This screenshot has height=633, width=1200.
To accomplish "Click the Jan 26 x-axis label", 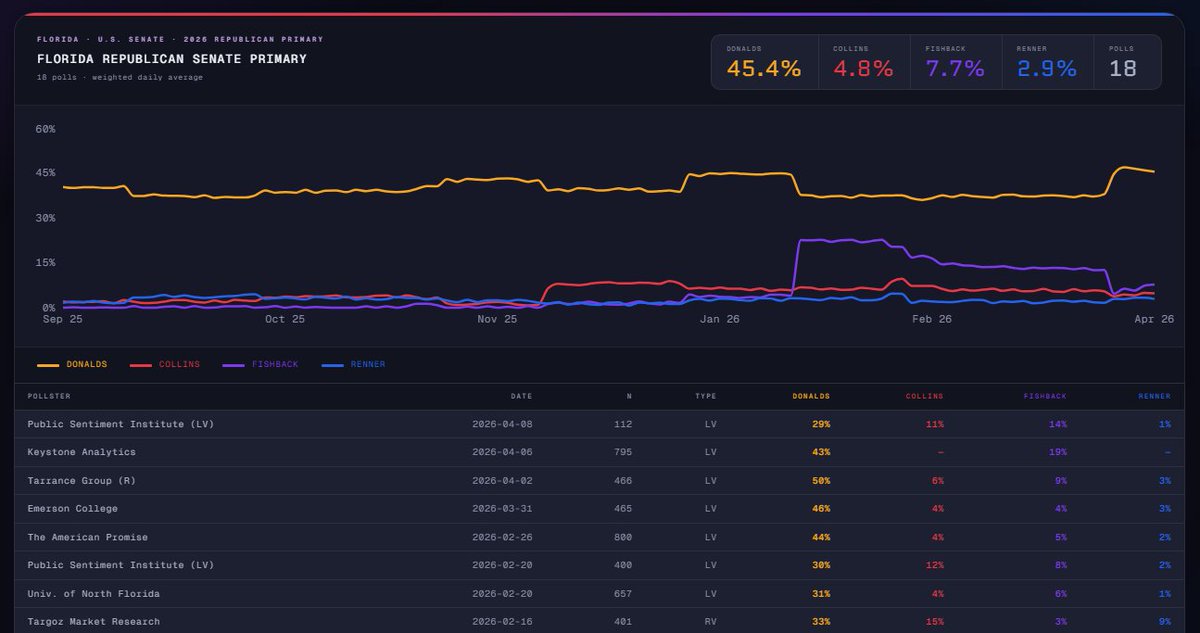I will pyautogui.click(x=720, y=319).
